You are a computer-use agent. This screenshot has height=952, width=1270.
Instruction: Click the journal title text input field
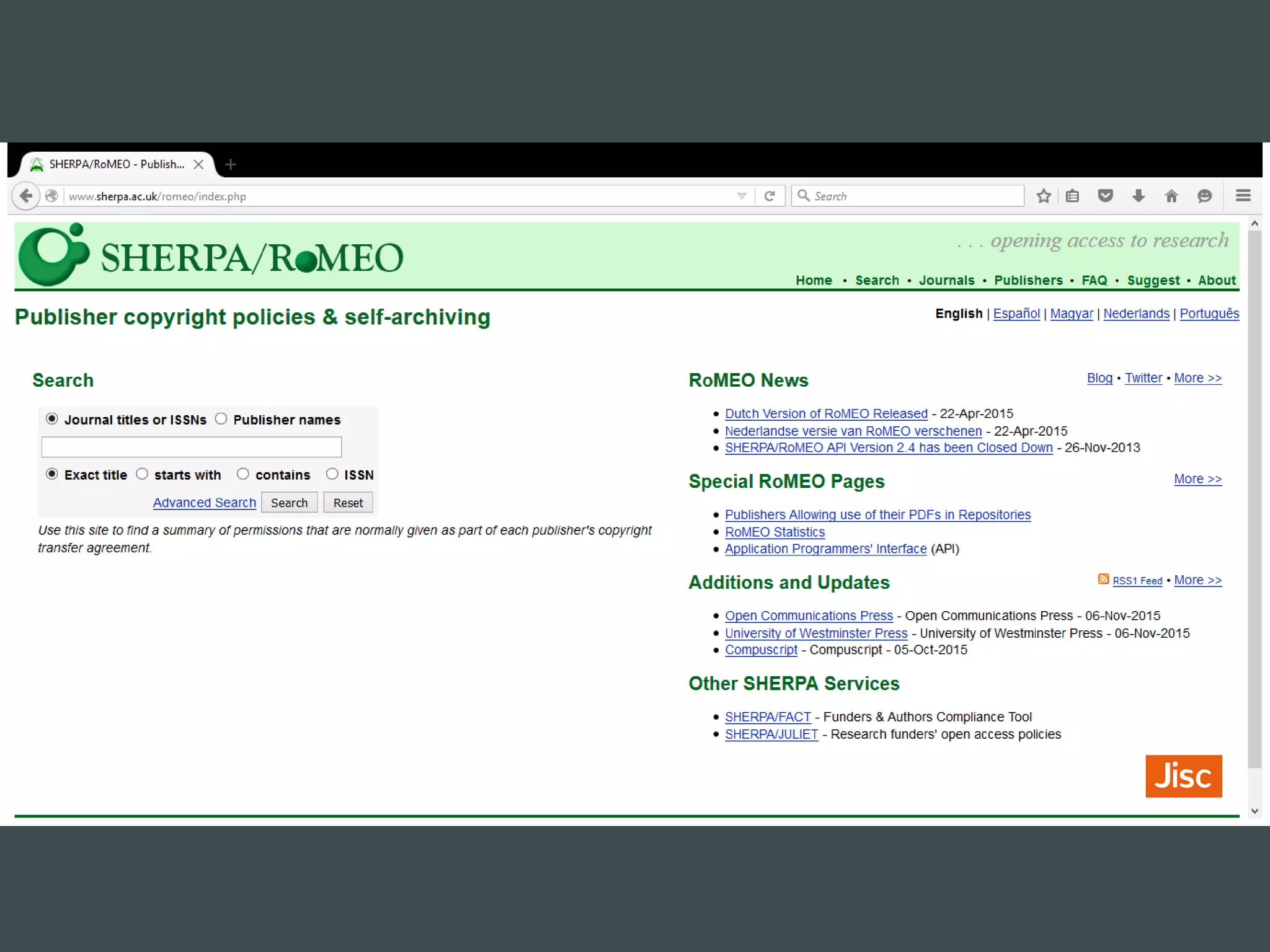click(191, 447)
